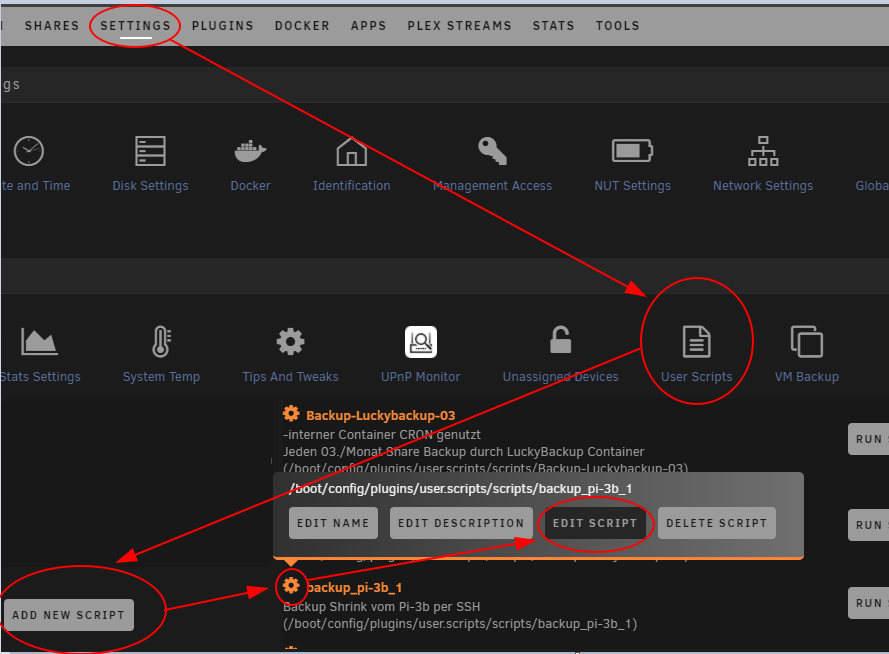Click the EDIT SCRIPT button
The image size is (889, 654).
(595, 523)
